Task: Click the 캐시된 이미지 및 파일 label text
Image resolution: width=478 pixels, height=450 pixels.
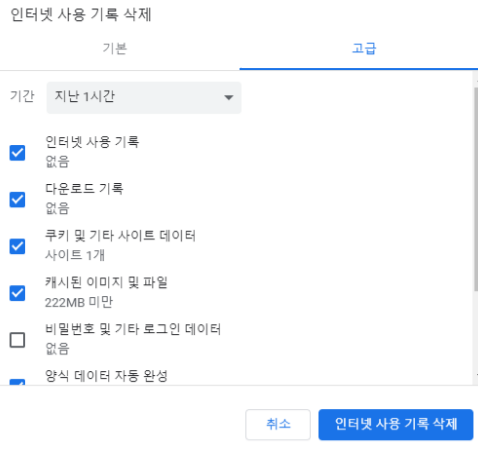Action: 106,283
